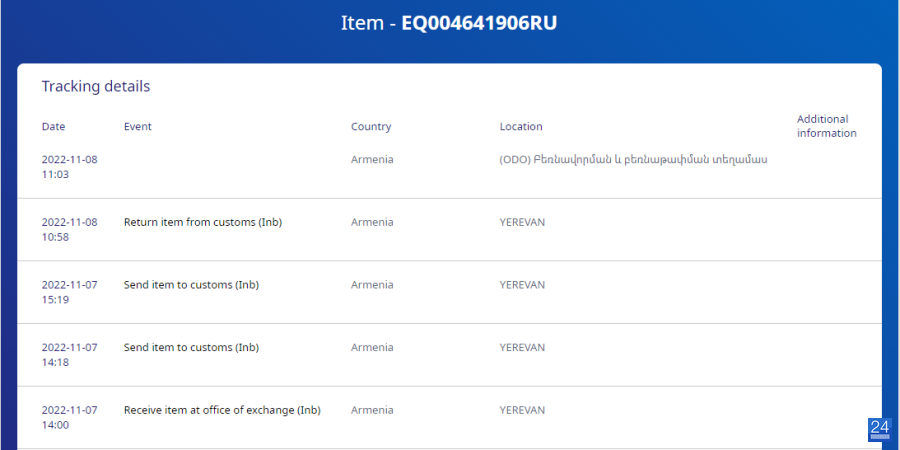Click Armenia in the 11:03 row
The image size is (900, 450).
pos(372,160)
